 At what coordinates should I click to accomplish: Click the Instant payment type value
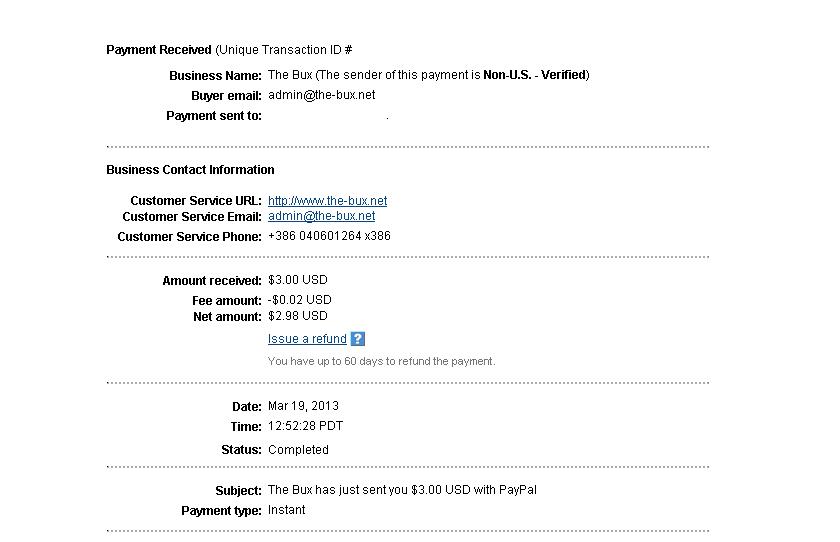287,510
